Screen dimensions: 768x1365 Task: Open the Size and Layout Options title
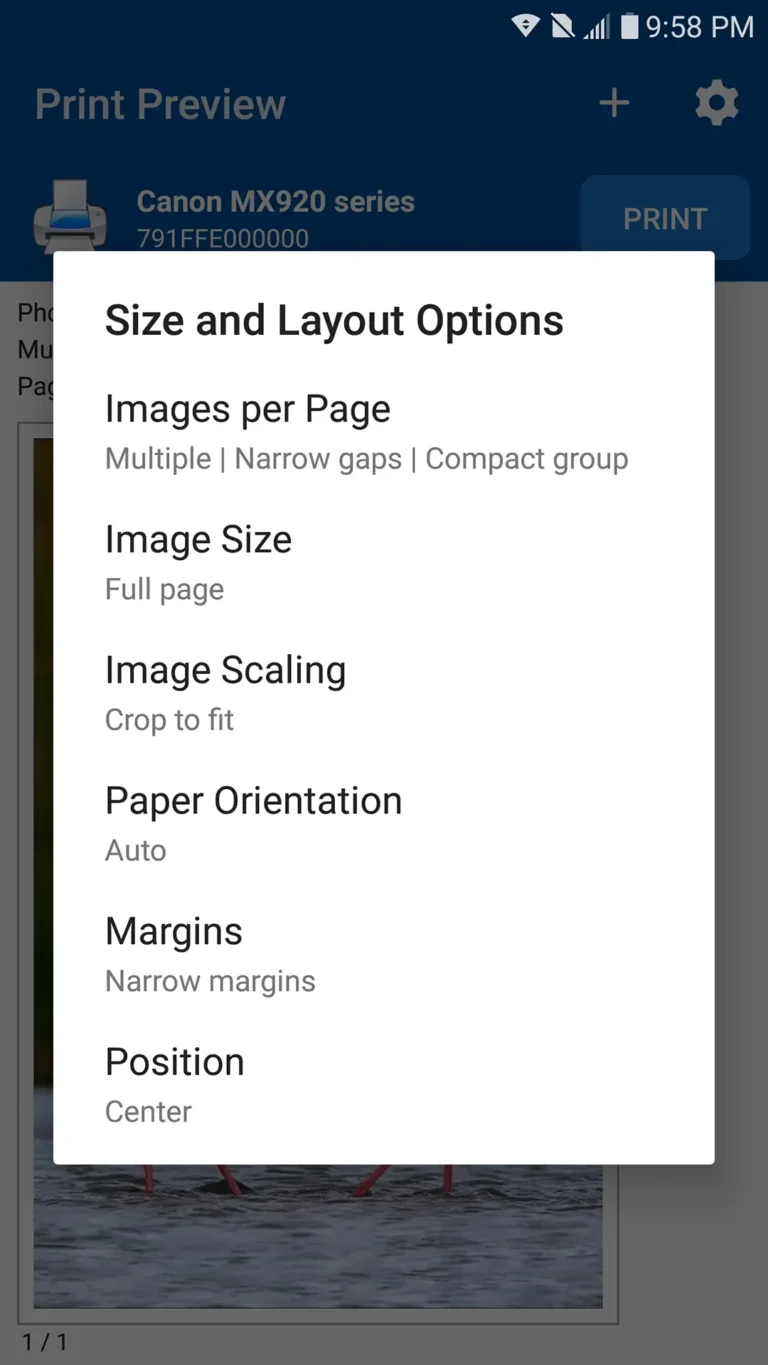[334, 320]
